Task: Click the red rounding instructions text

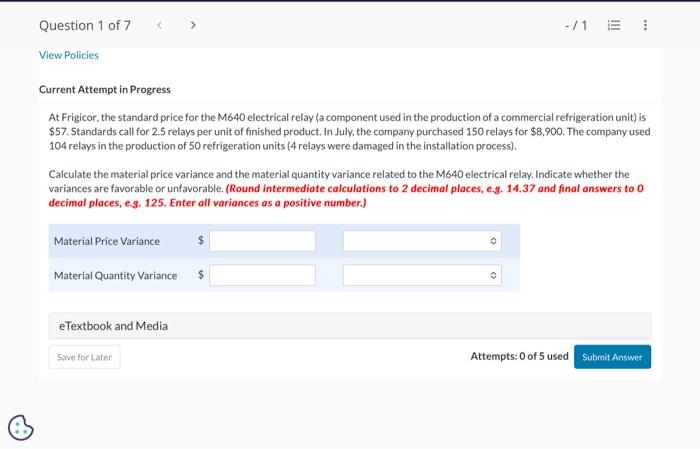Action: (346, 195)
